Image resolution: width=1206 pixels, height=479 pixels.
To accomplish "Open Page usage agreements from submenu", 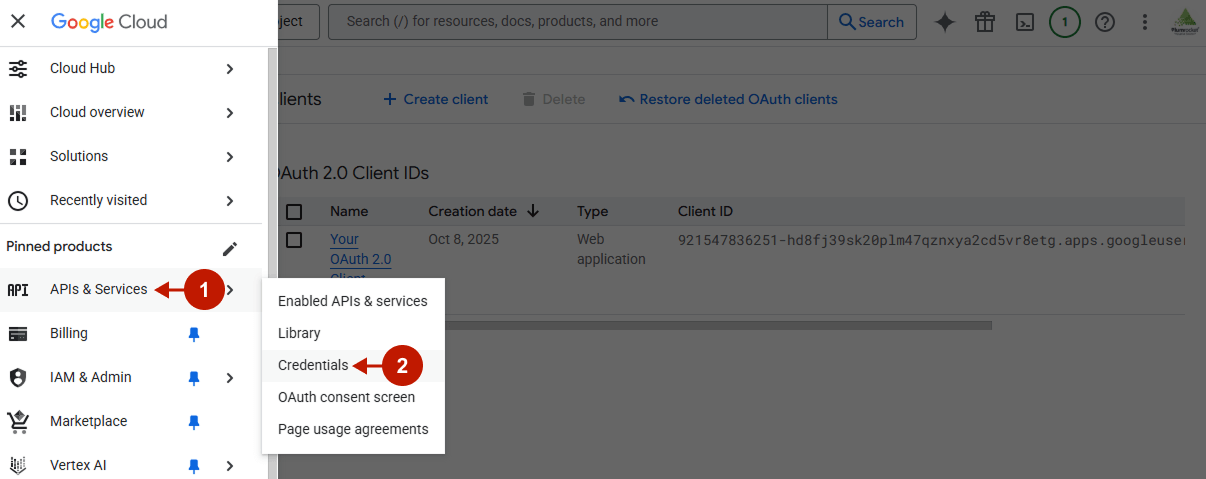I will pyautogui.click(x=353, y=429).
